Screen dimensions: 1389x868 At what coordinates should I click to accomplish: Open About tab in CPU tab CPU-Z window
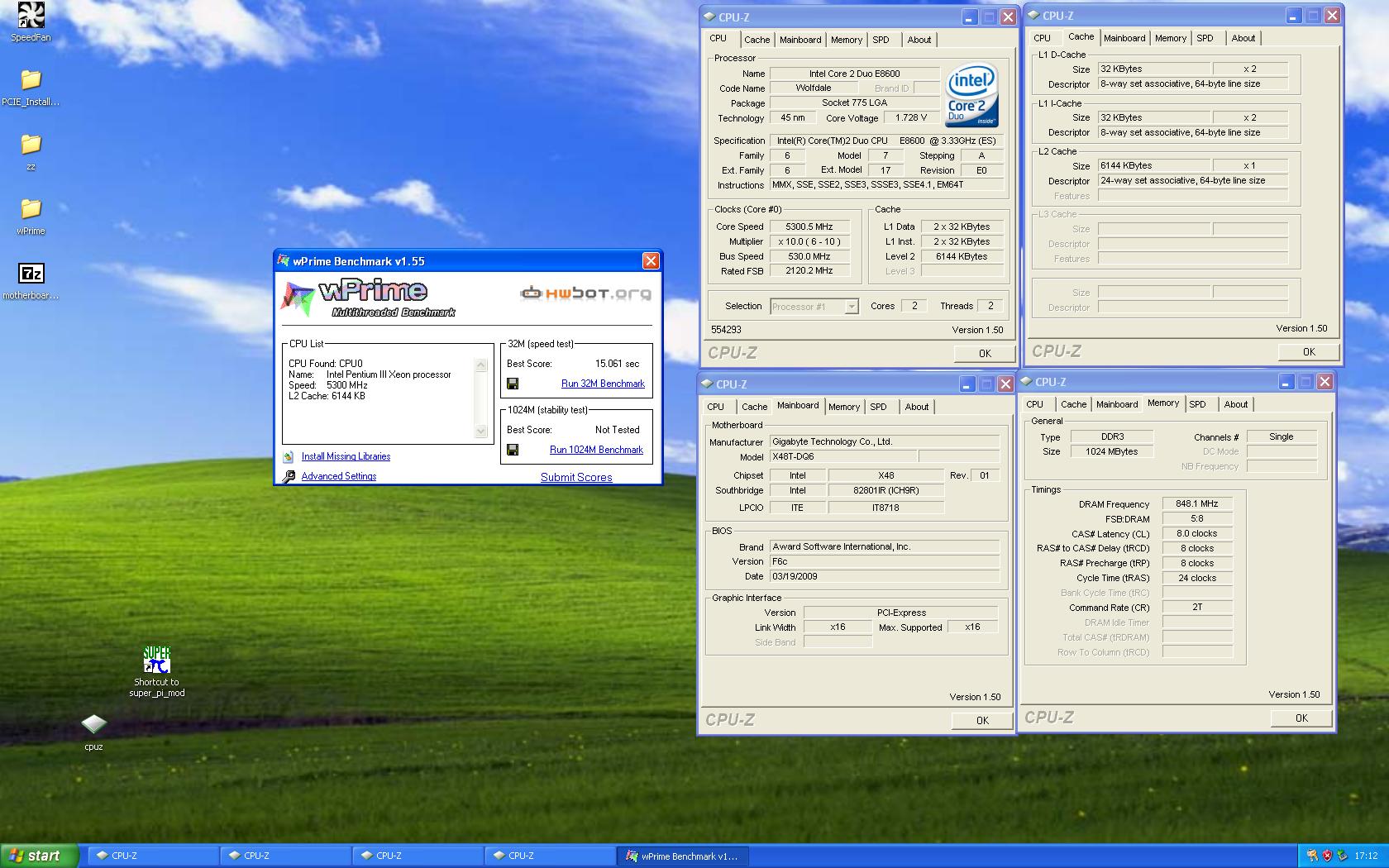(x=919, y=40)
